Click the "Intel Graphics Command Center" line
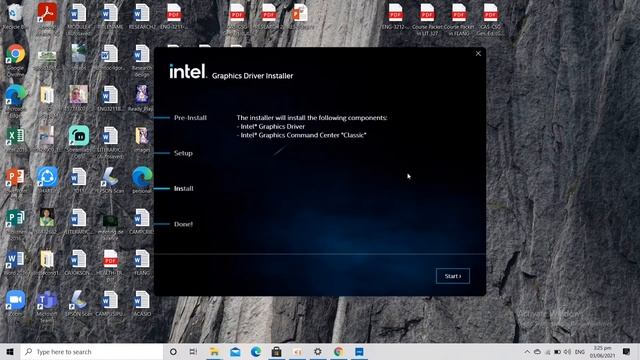Viewport: 640px width, 360px height. tap(301, 135)
